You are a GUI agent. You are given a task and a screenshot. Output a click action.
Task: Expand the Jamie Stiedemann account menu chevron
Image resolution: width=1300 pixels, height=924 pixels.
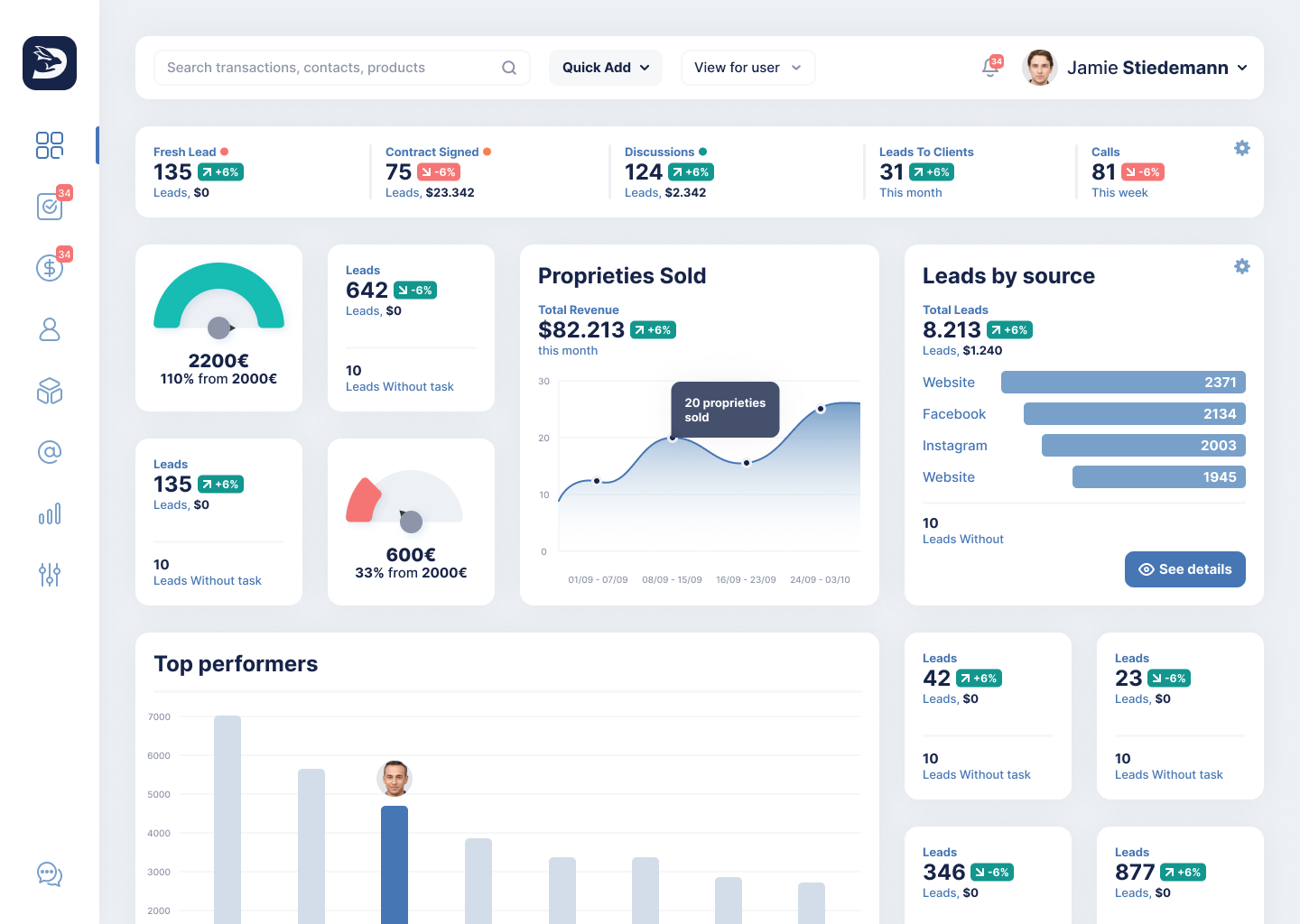1242,68
